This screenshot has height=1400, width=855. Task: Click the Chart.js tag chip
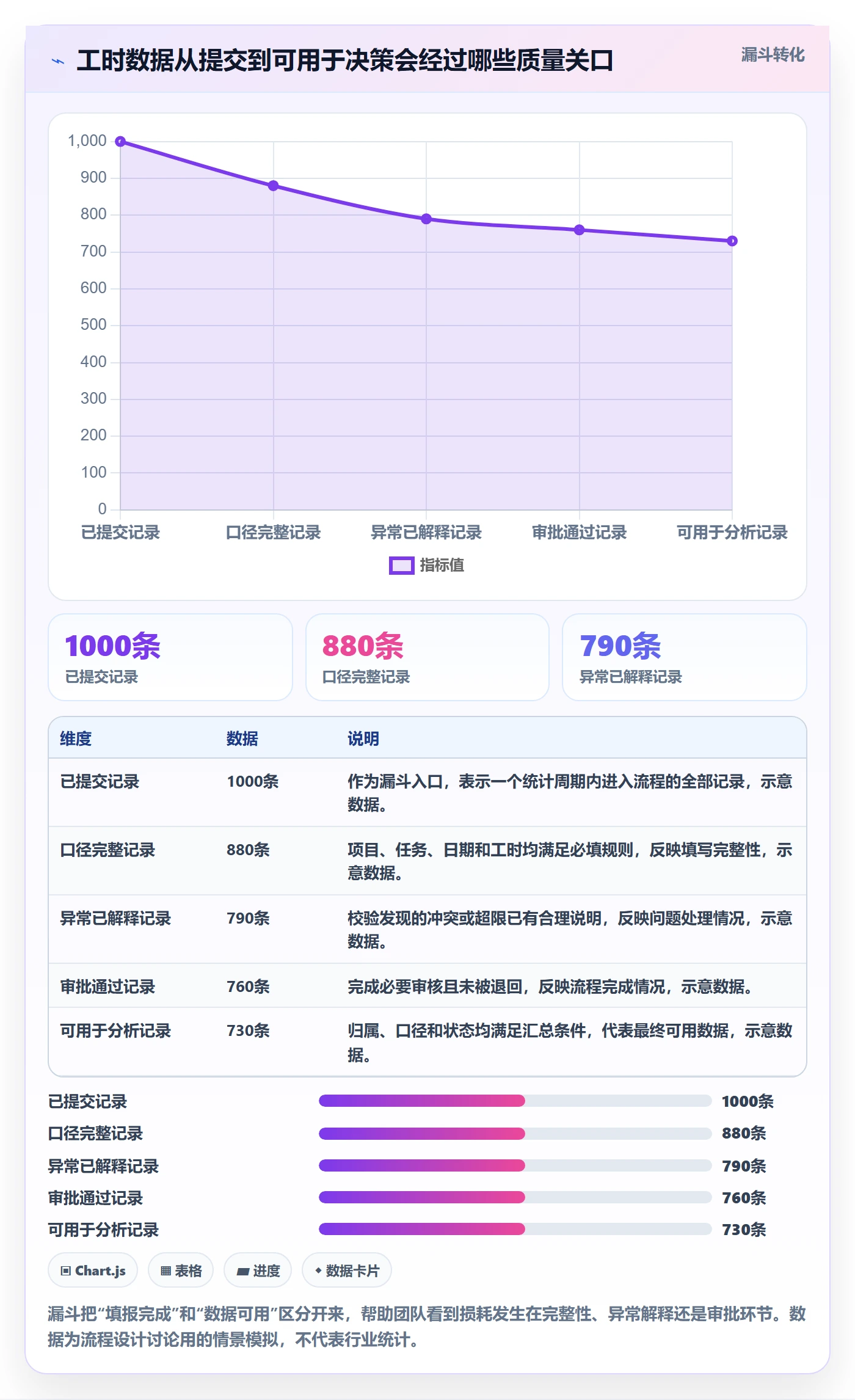coord(93,1271)
